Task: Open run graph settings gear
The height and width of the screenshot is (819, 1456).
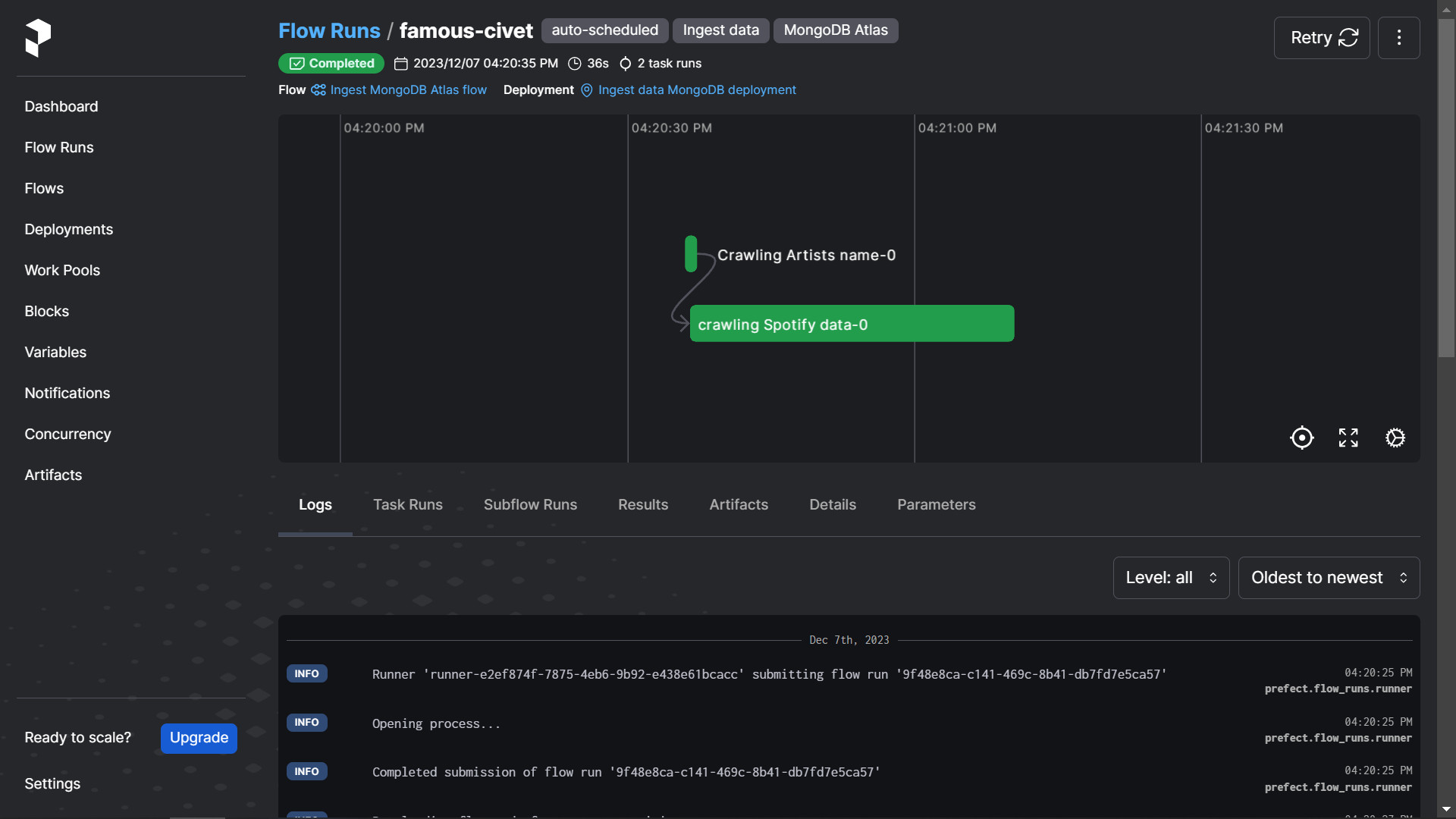Action: click(x=1395, y=438)
